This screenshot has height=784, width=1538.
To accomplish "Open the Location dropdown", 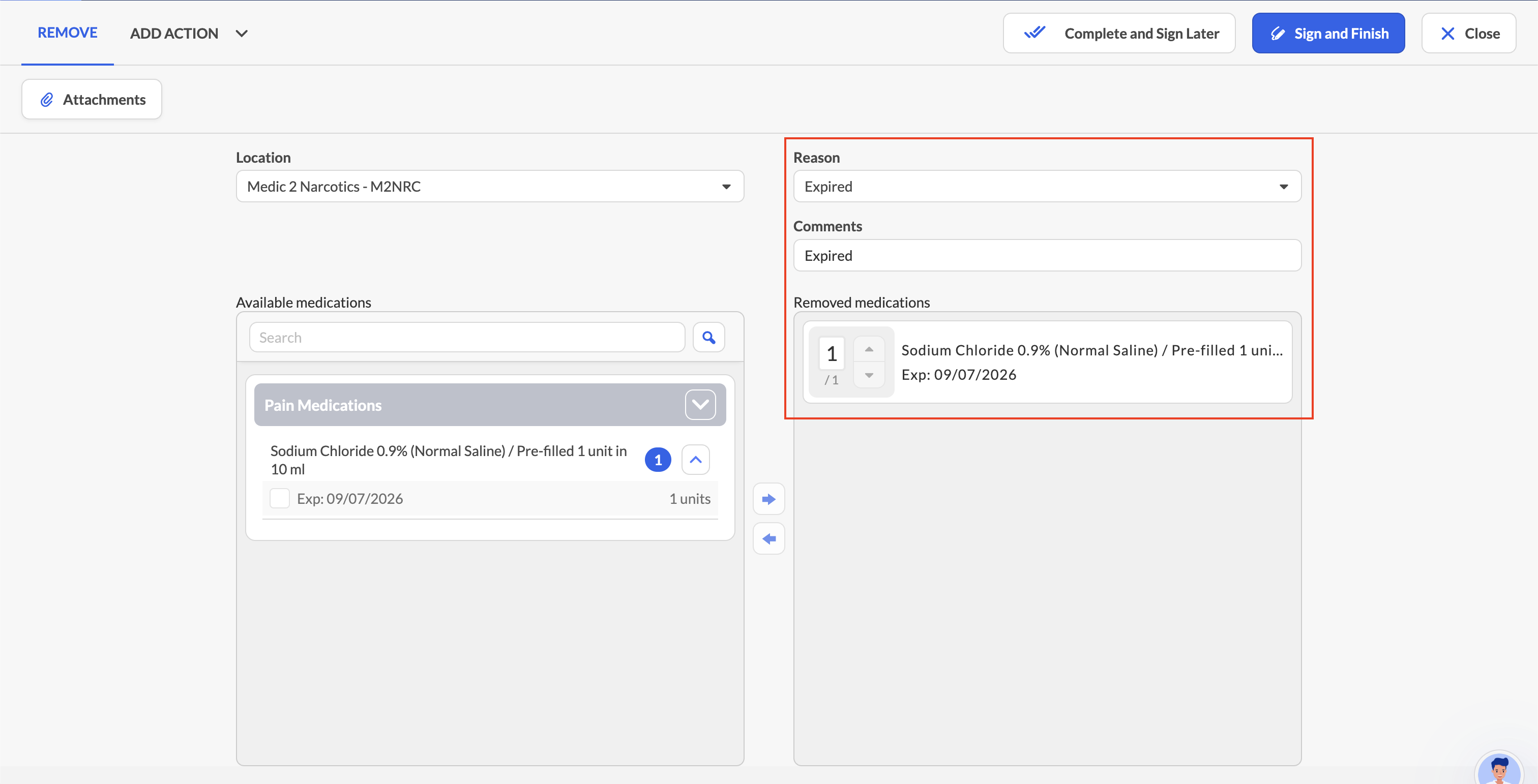I will [x=490, y=187].
